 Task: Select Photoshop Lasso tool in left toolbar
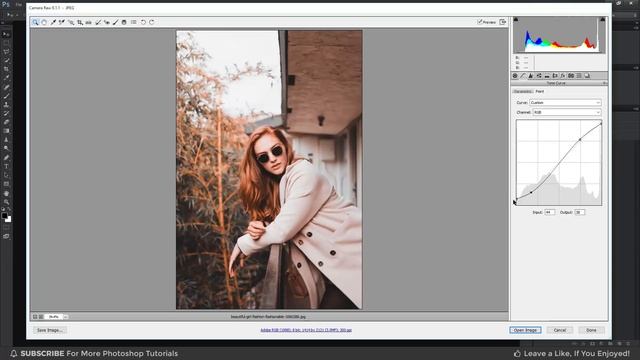6,51
